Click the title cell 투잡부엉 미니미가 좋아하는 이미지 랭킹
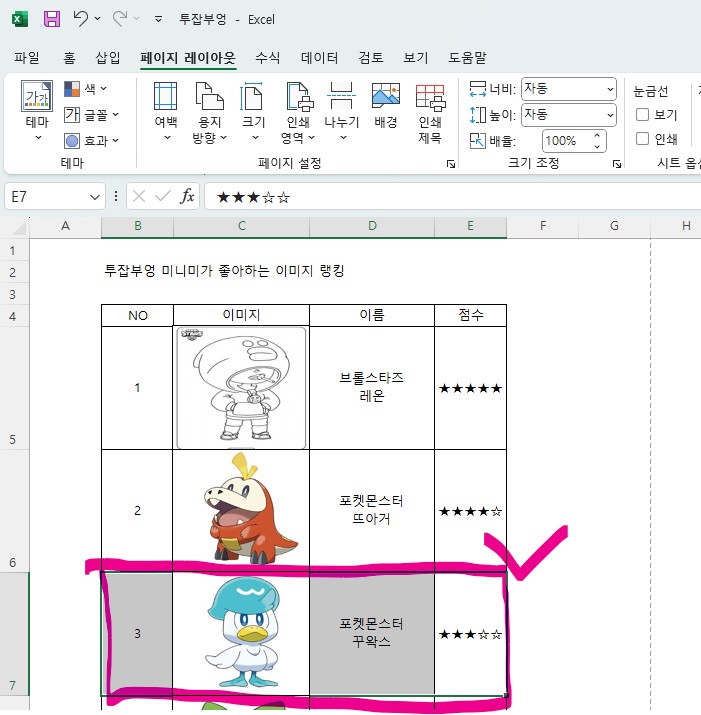The height and width of the screenshot is (715, 701). [x=224, y=271]
